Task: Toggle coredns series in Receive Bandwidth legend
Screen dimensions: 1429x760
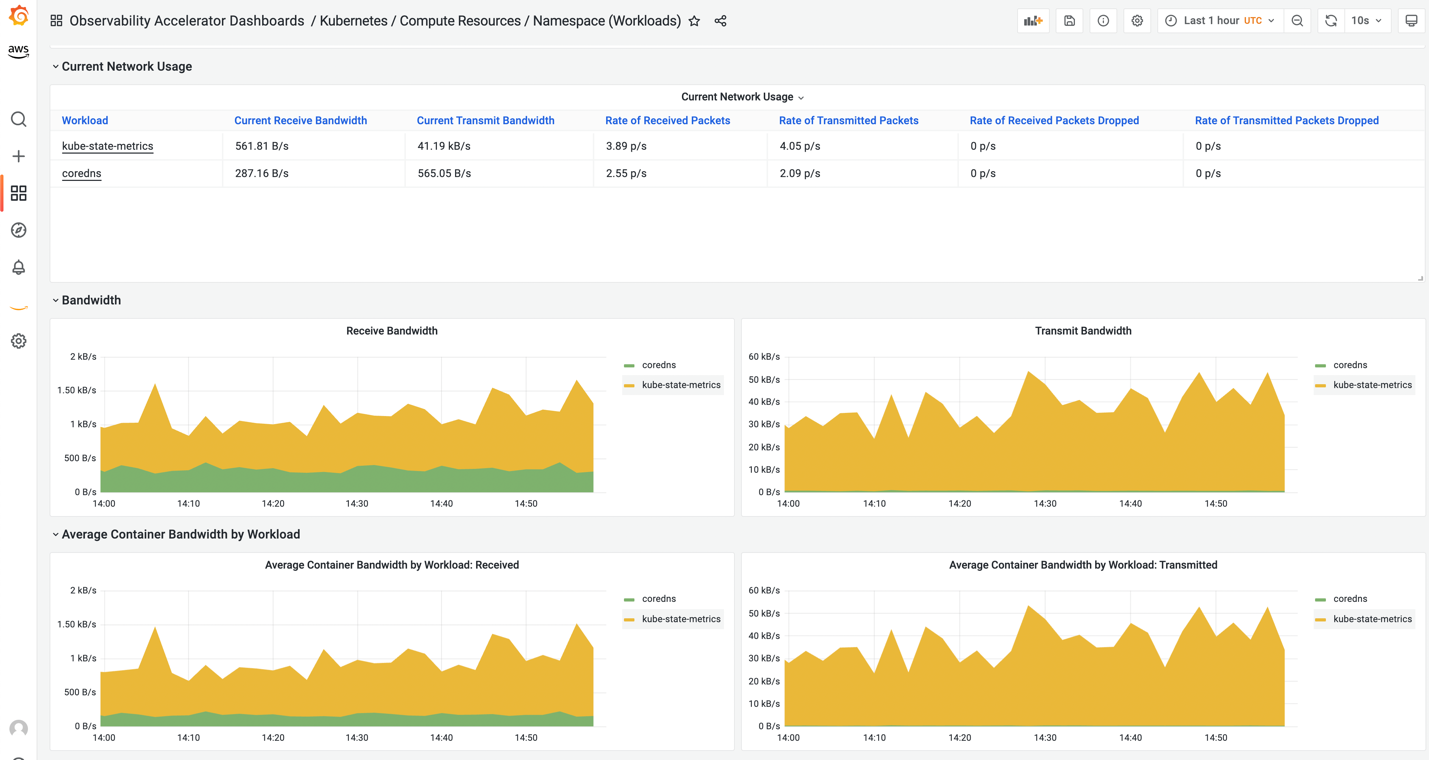Action: (658, 364)
